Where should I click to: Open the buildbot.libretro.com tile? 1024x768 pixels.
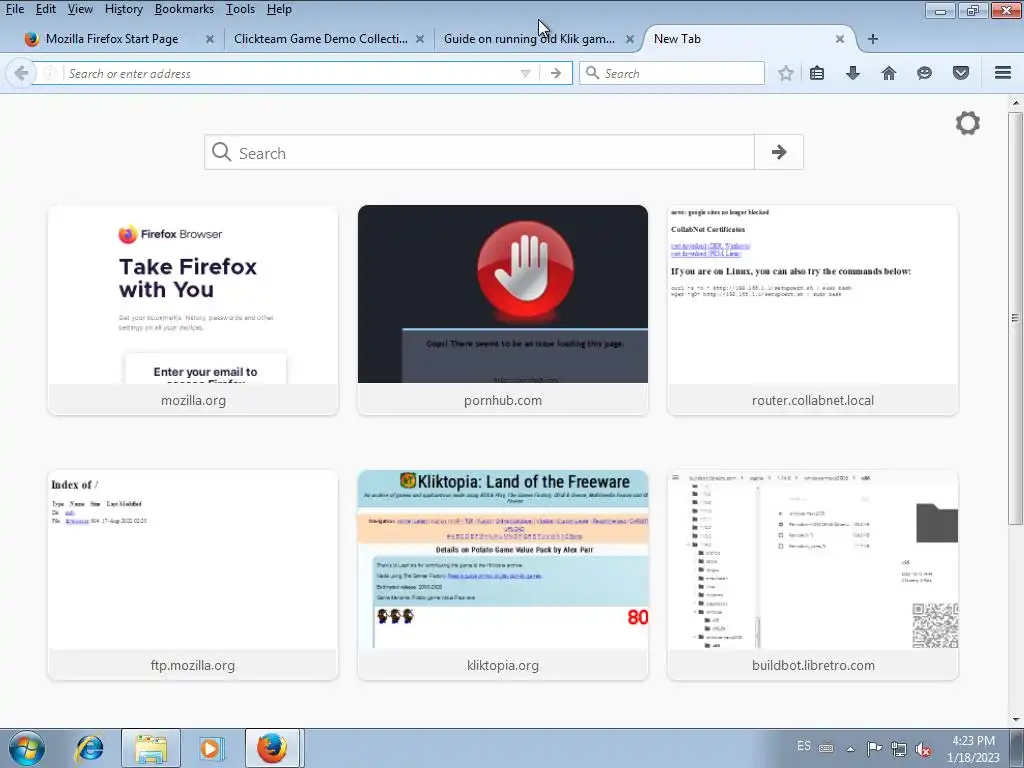click(x=813, y=575)
